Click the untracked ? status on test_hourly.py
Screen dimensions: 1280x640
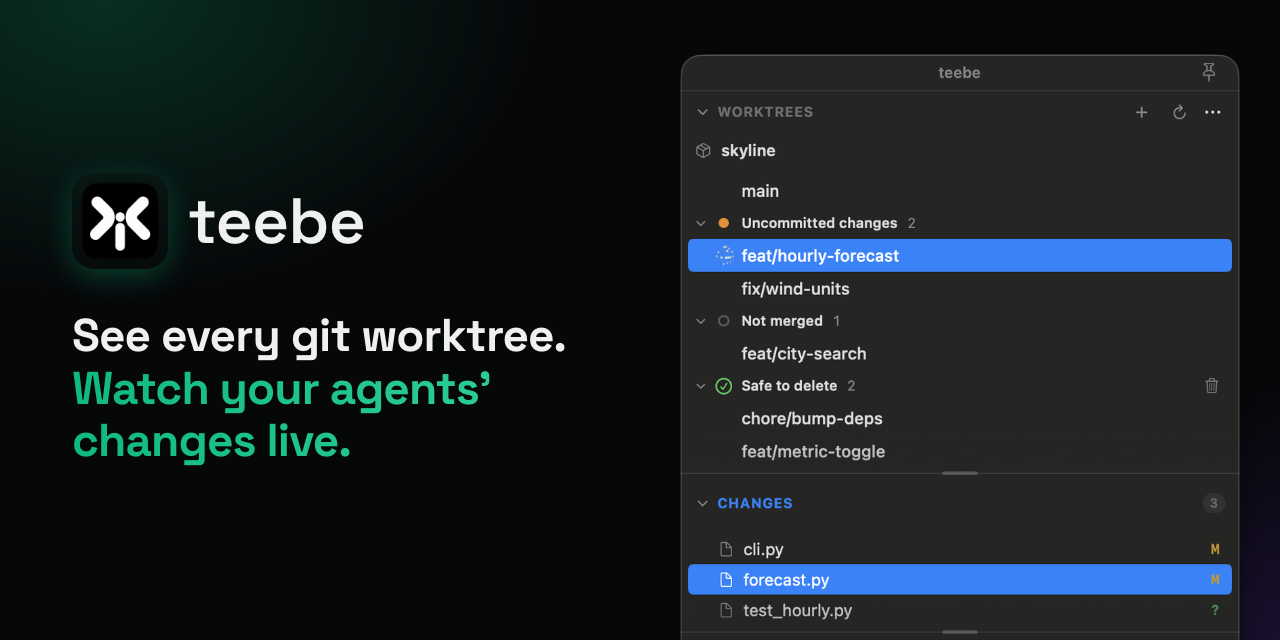[x=1215, y=610]
